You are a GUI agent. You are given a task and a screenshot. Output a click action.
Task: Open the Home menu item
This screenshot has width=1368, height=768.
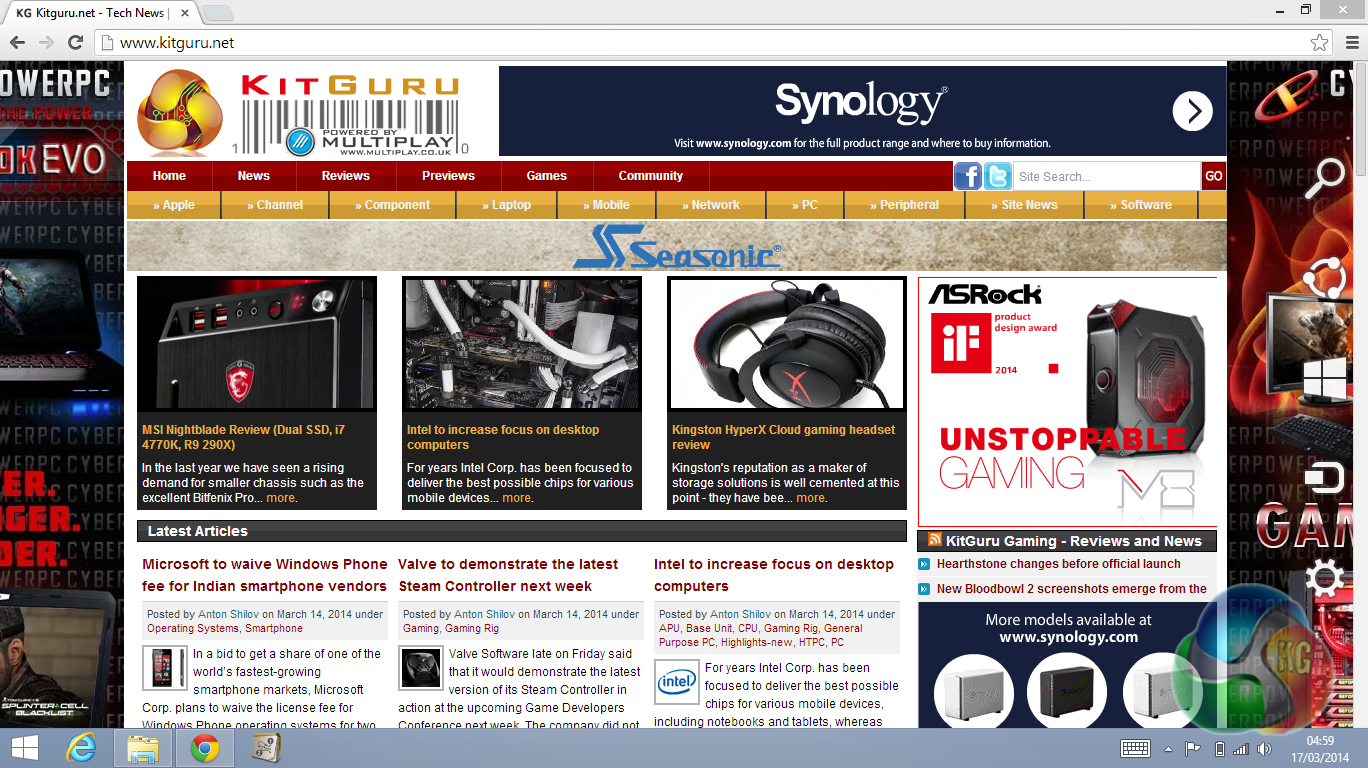tap(169, 176)
